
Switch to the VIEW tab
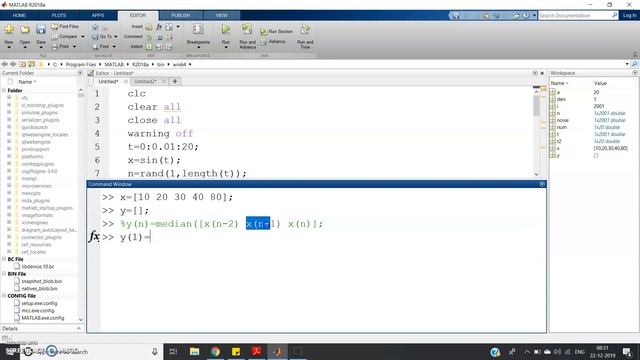click(222, 16)
